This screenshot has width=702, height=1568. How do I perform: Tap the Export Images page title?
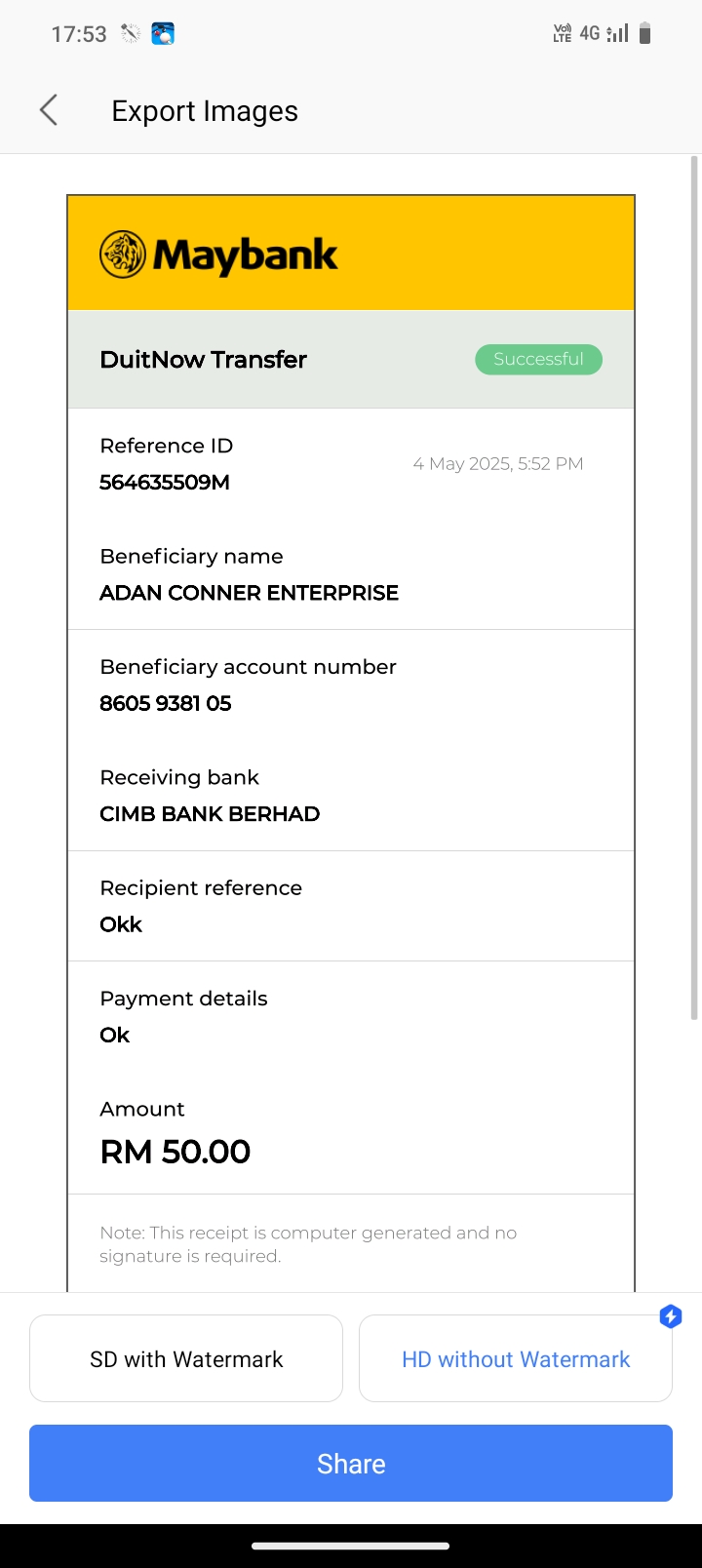[x=205, y=111]
